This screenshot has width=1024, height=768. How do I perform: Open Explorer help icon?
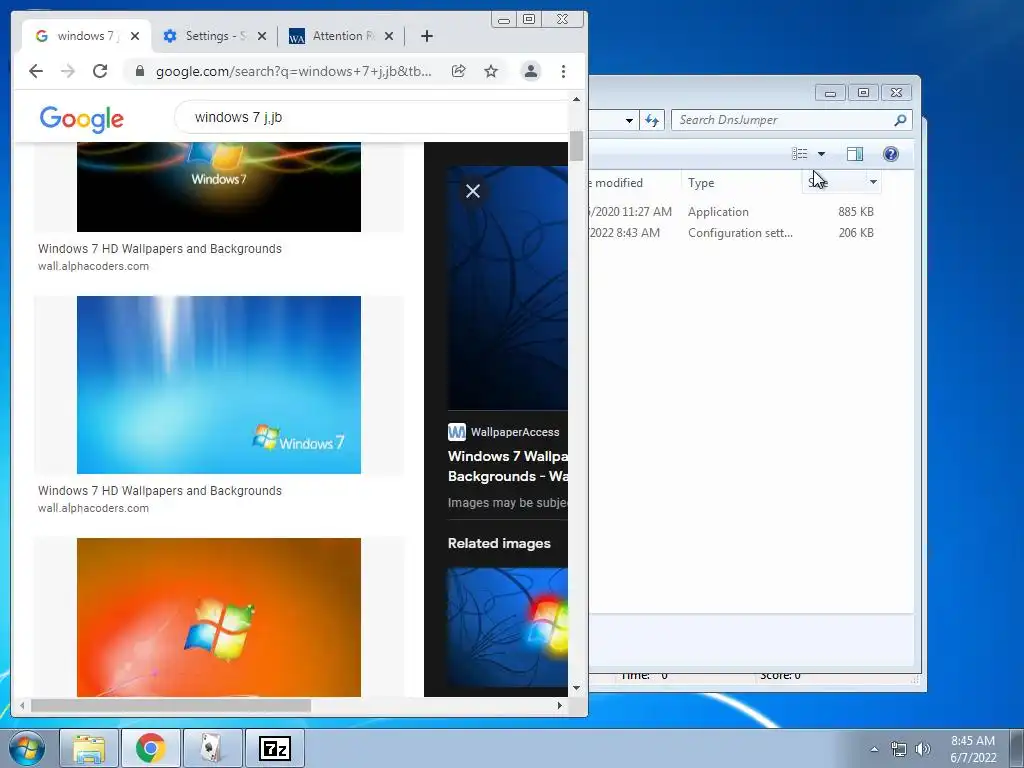891,153
